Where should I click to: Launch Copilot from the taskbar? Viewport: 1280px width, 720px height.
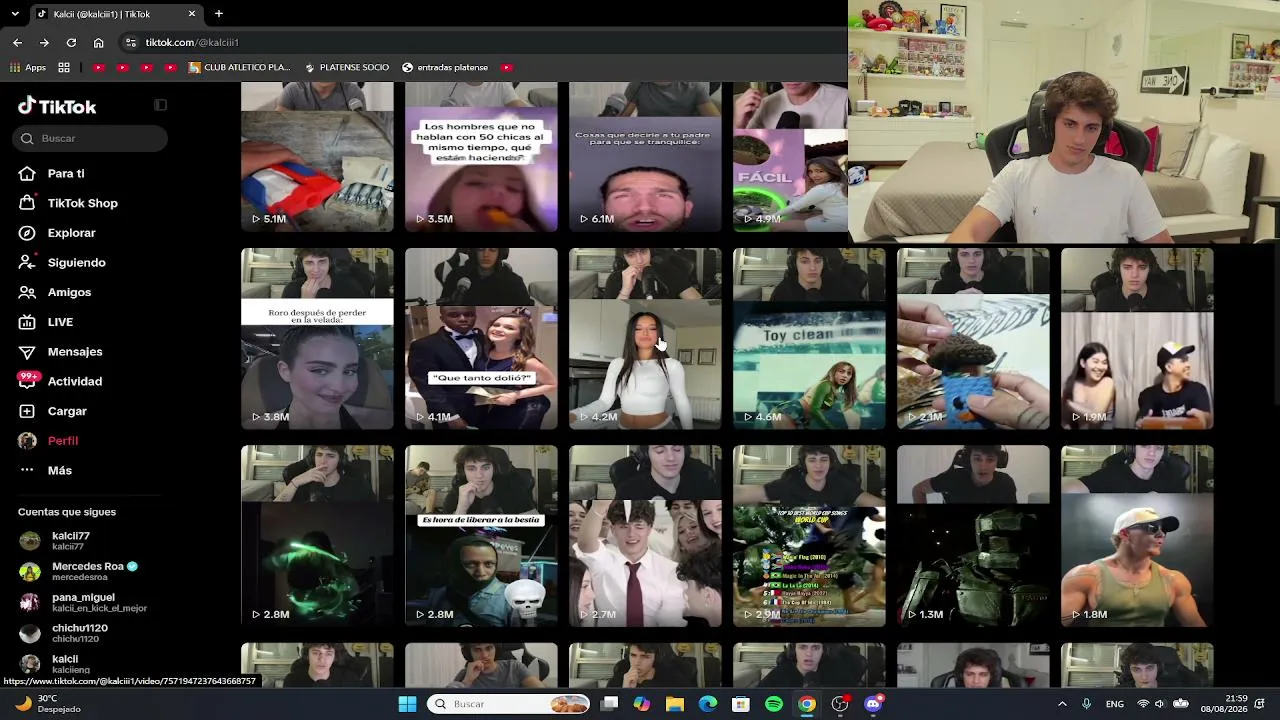click(x=642, y=704)
